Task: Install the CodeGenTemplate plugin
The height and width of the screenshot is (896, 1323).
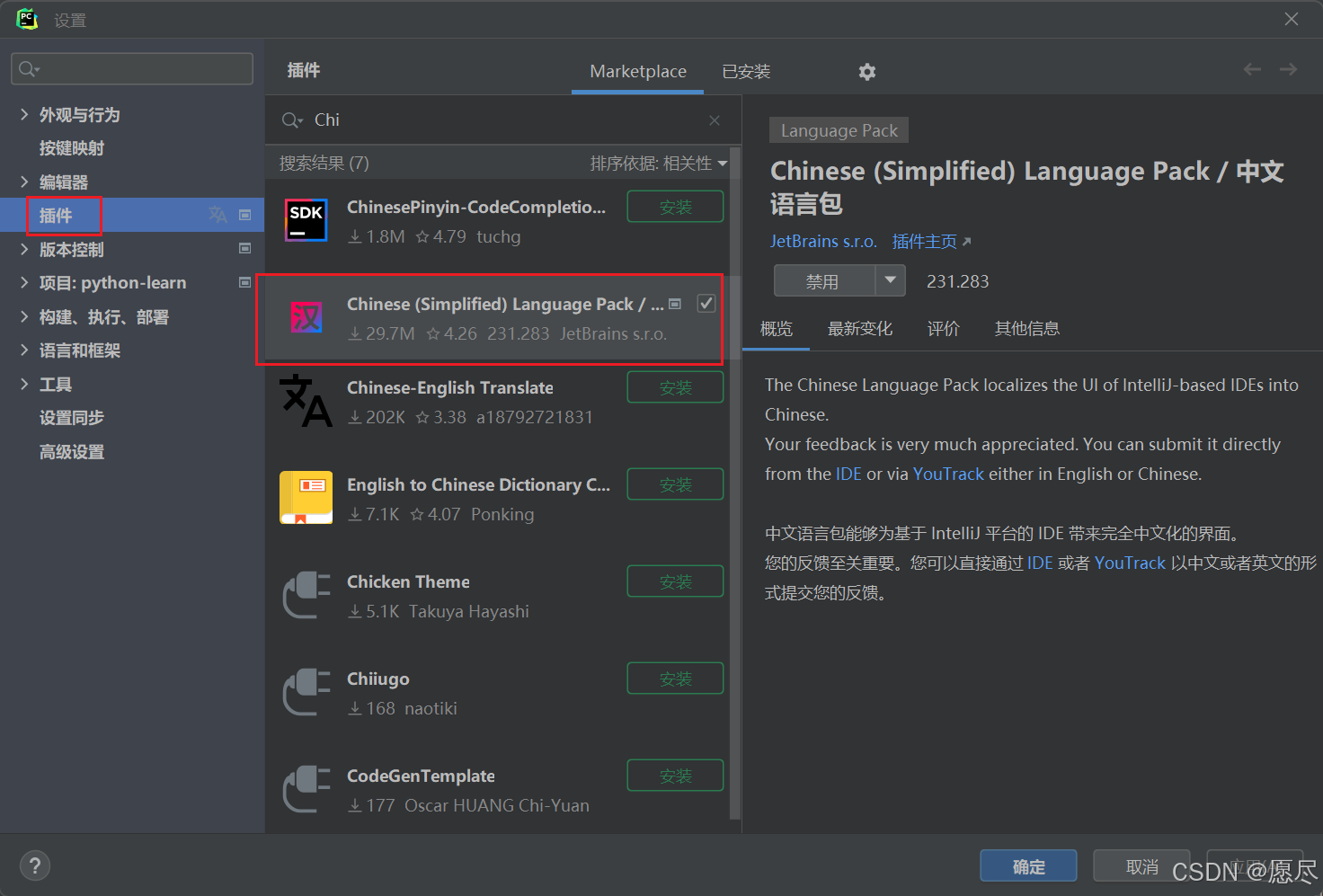Action: (x=675, y=776)
